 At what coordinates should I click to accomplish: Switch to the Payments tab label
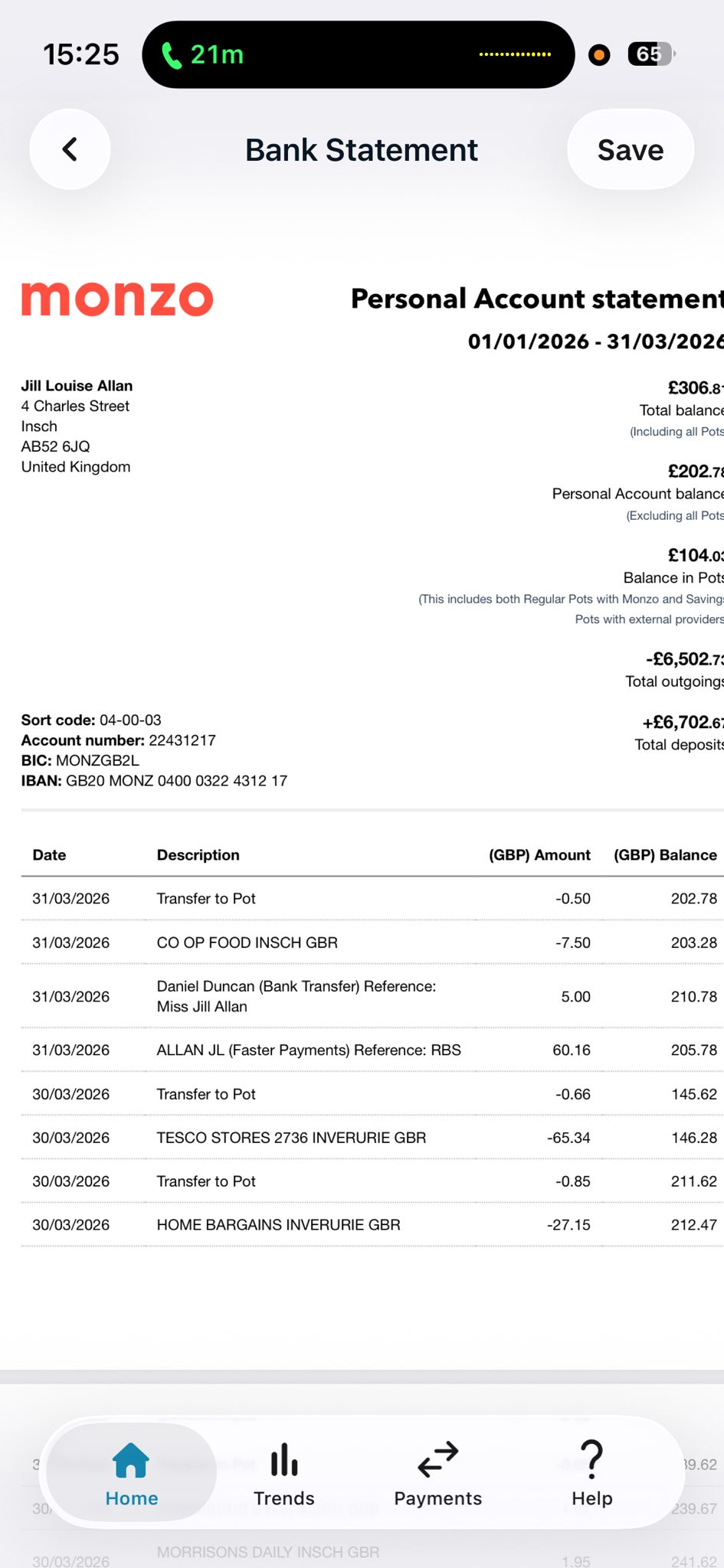pyautogui.click(x=438, y=1498)
